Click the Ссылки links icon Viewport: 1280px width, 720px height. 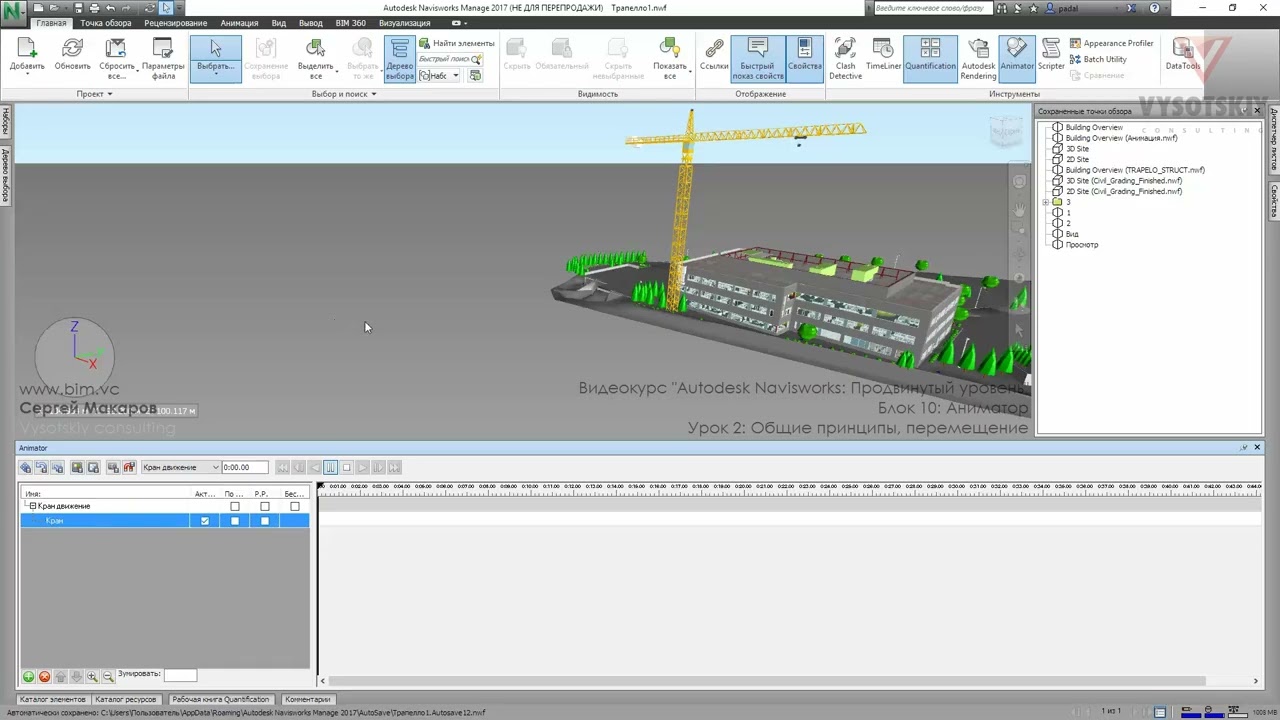pyautogui.click(x=714, y=49)
